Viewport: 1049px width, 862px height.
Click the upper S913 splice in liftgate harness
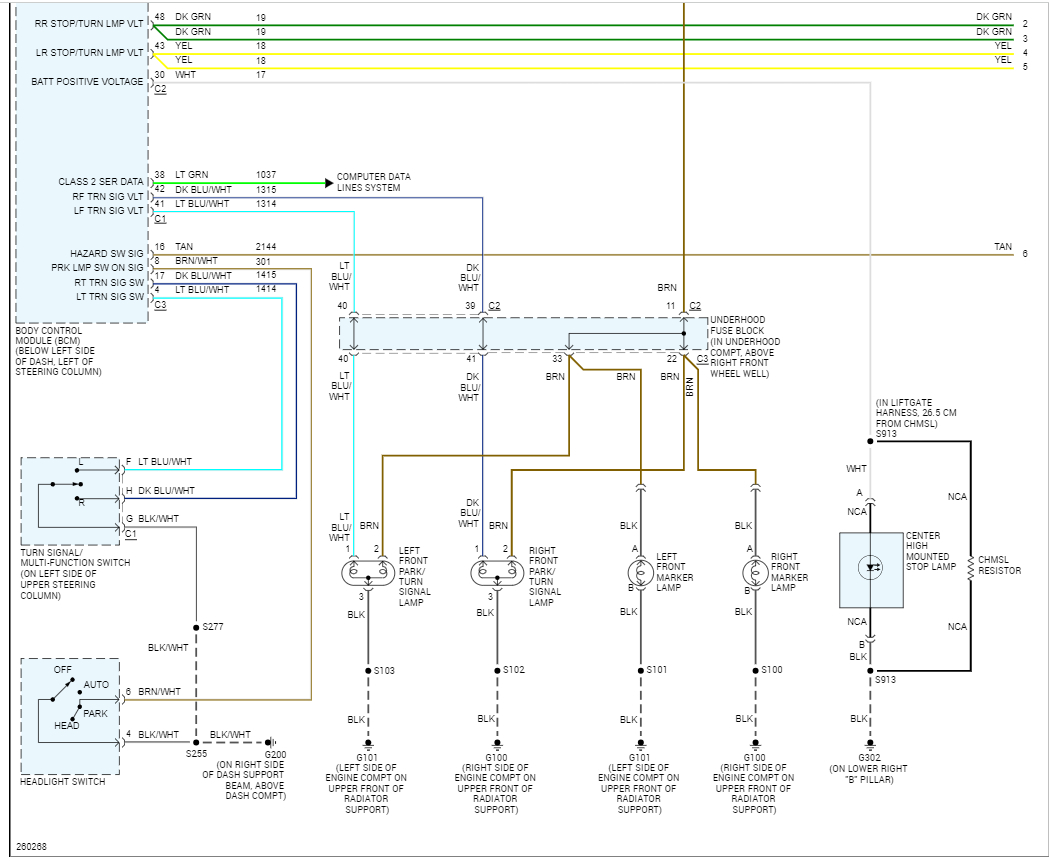point(870,441)
